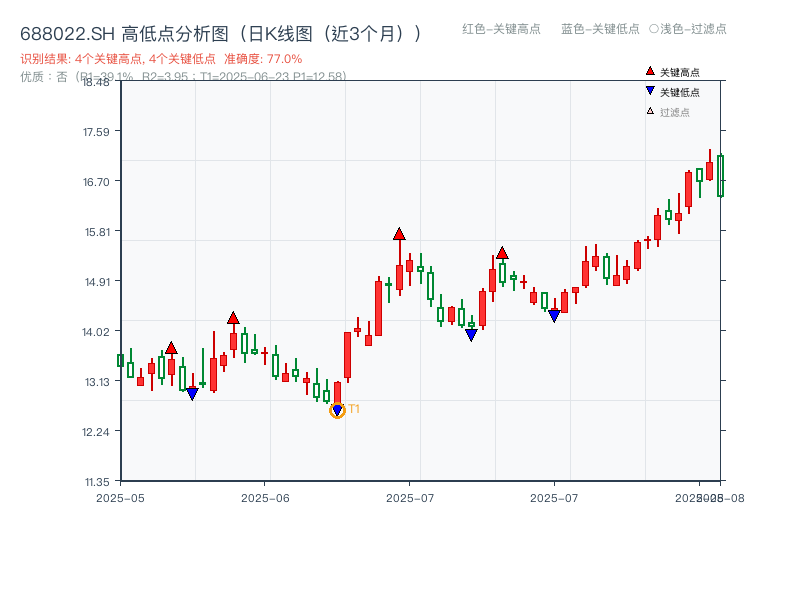This screenshot has width=800, height=600.
Task: Click the red triangle marker above the mid-July 15.4 peak
Action: pos(501,251)
